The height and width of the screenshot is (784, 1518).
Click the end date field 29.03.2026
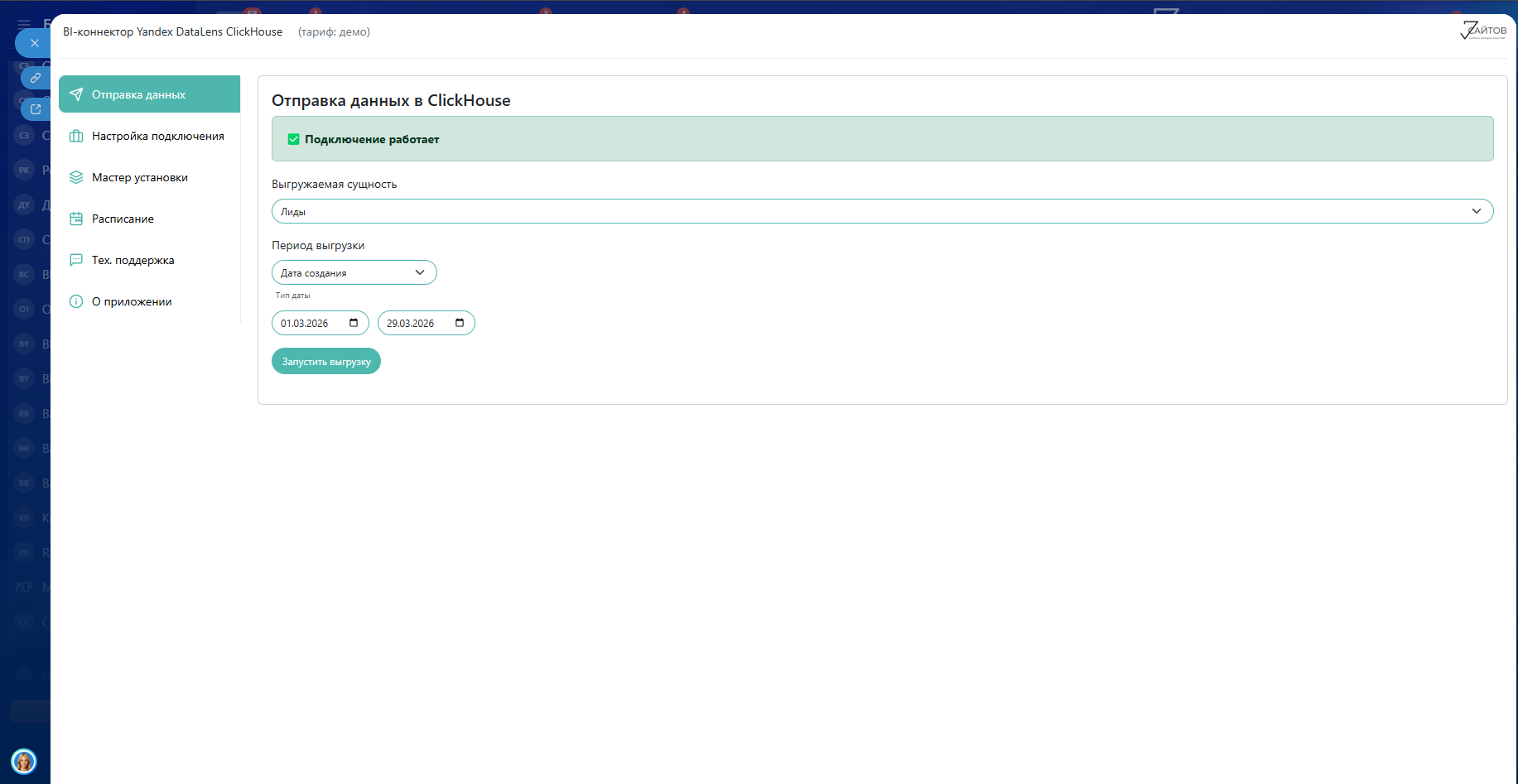pos(426,323)
